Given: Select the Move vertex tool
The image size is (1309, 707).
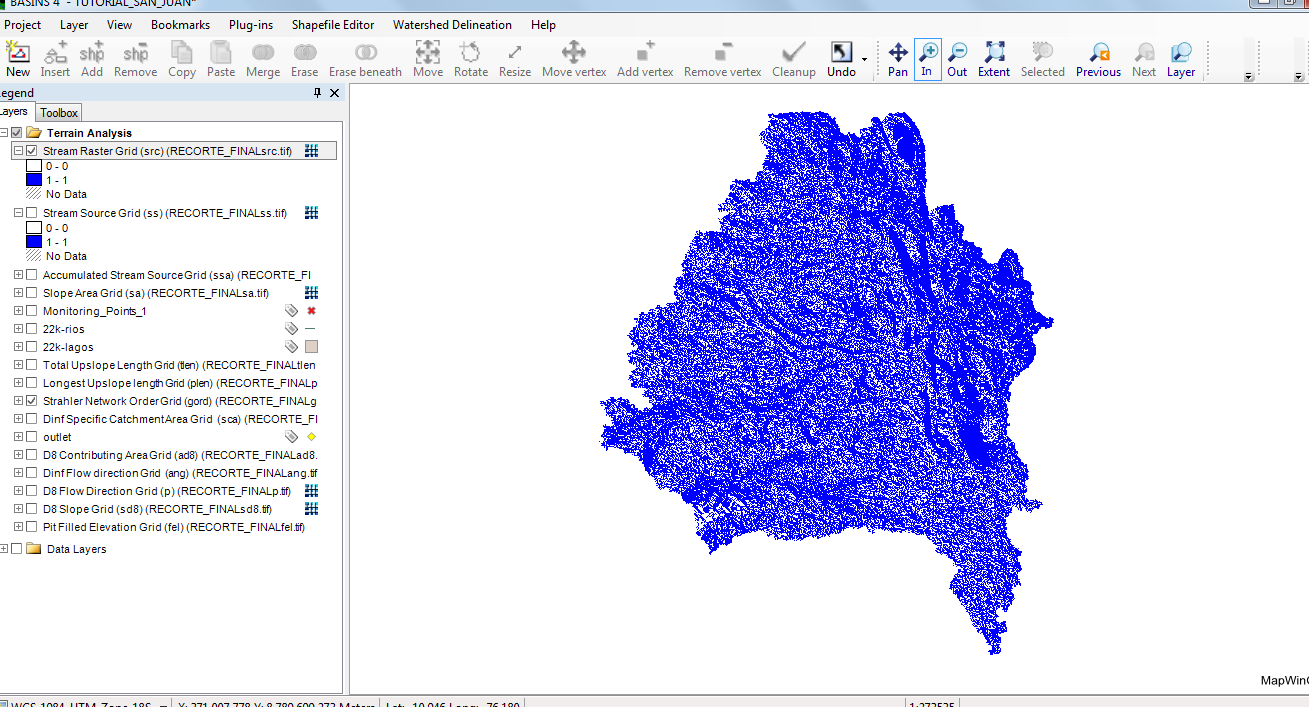Looking at the screenshot, I should (x=574, y=59).
